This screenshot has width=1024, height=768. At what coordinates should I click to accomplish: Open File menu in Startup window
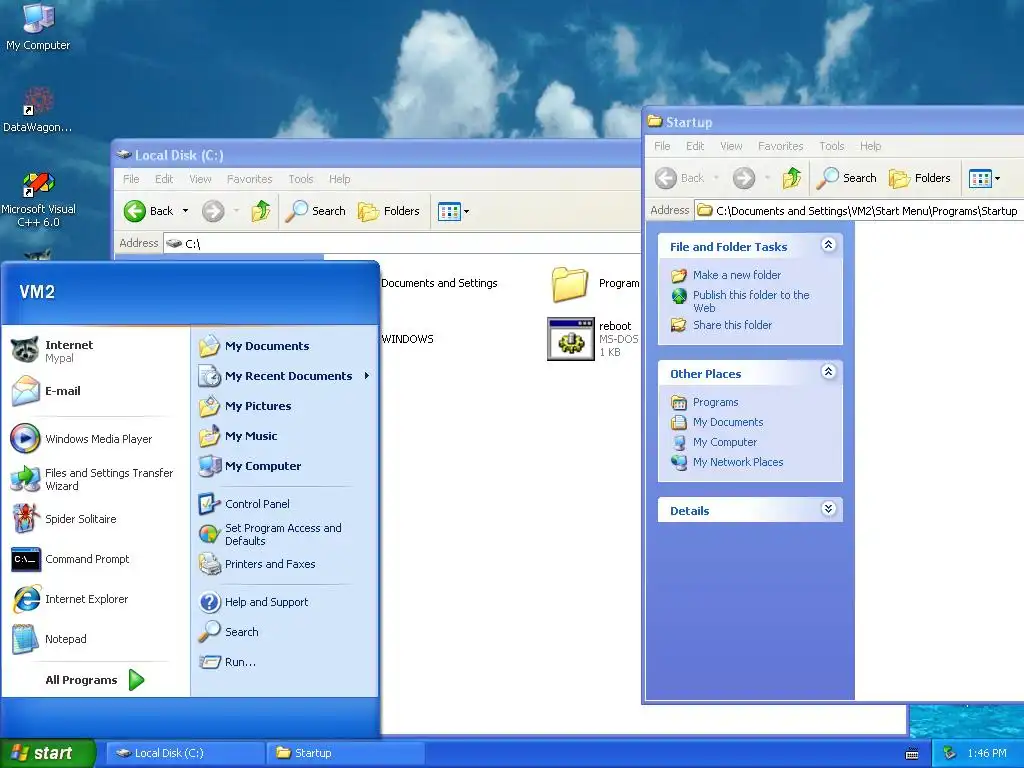[662, 146]
